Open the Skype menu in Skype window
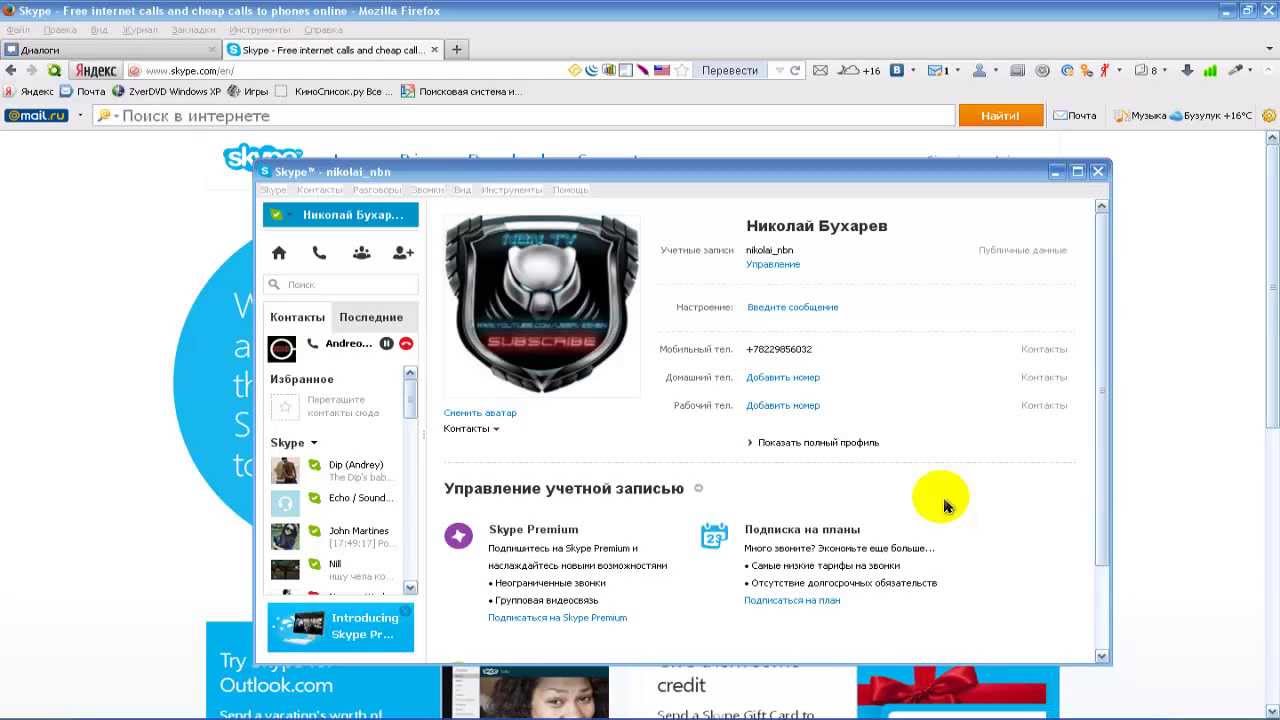This screenshot has height=720, width=1280. click(x=273, y=190)
